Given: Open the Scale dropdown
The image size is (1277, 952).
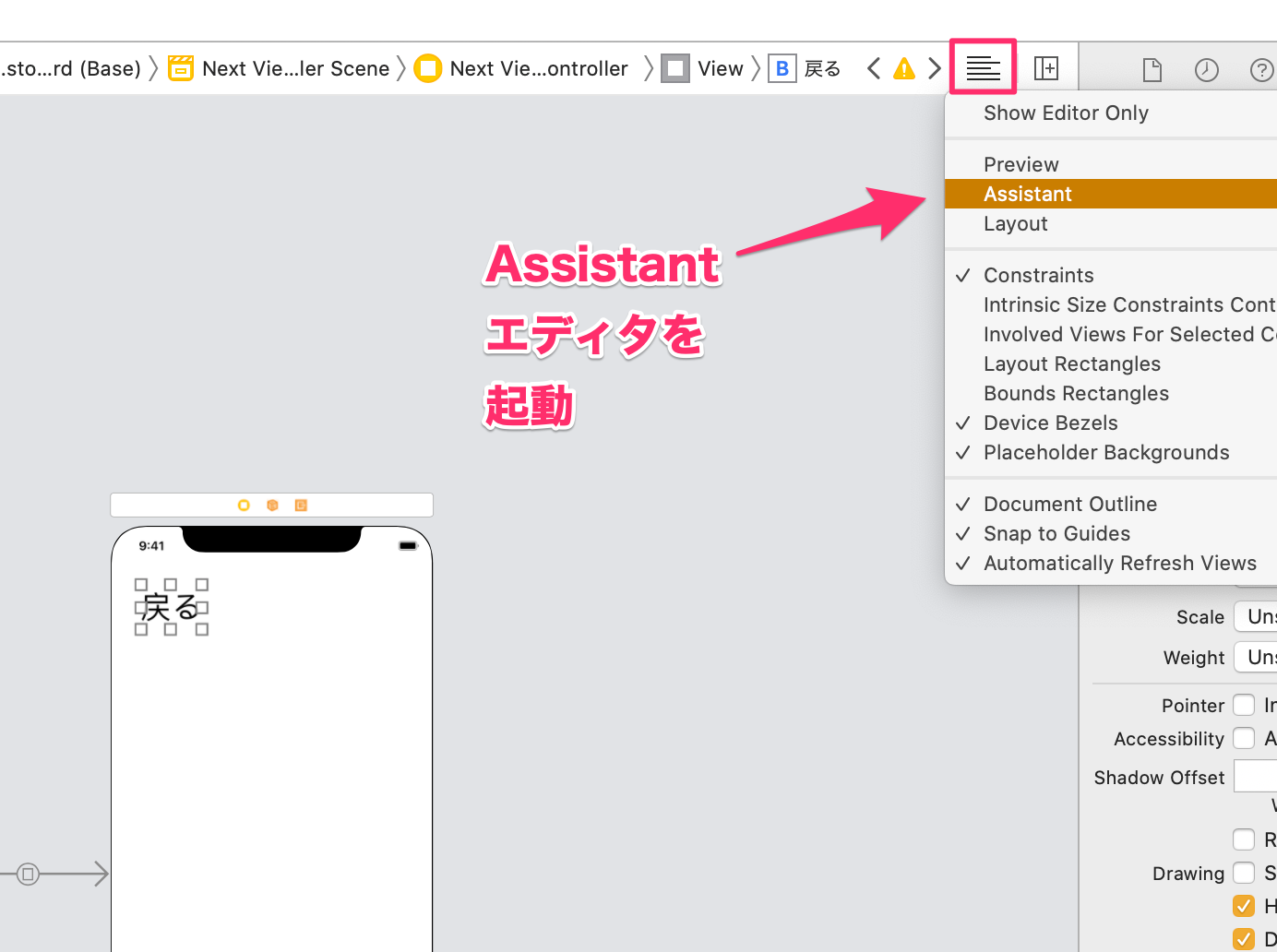Looking at the screenshot, I should (1257, 616).
